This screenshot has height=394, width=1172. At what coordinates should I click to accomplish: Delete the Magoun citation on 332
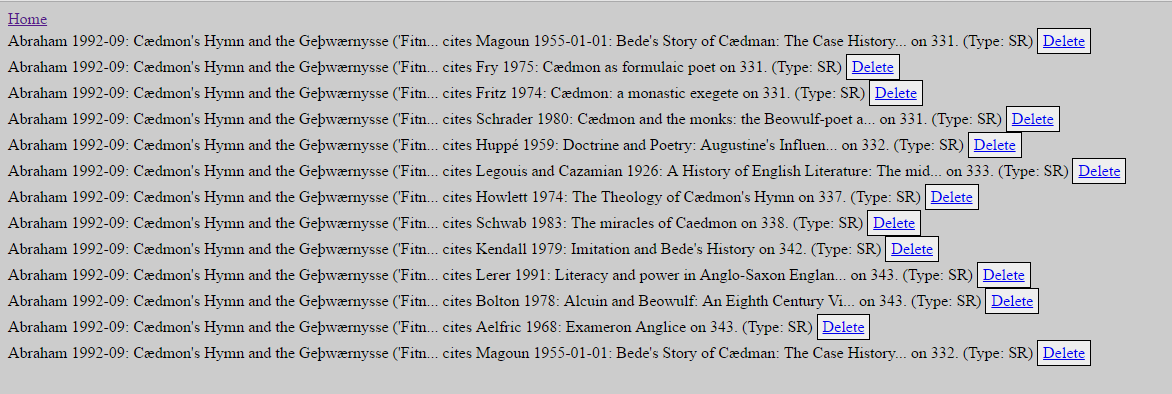pos(1064,353)
